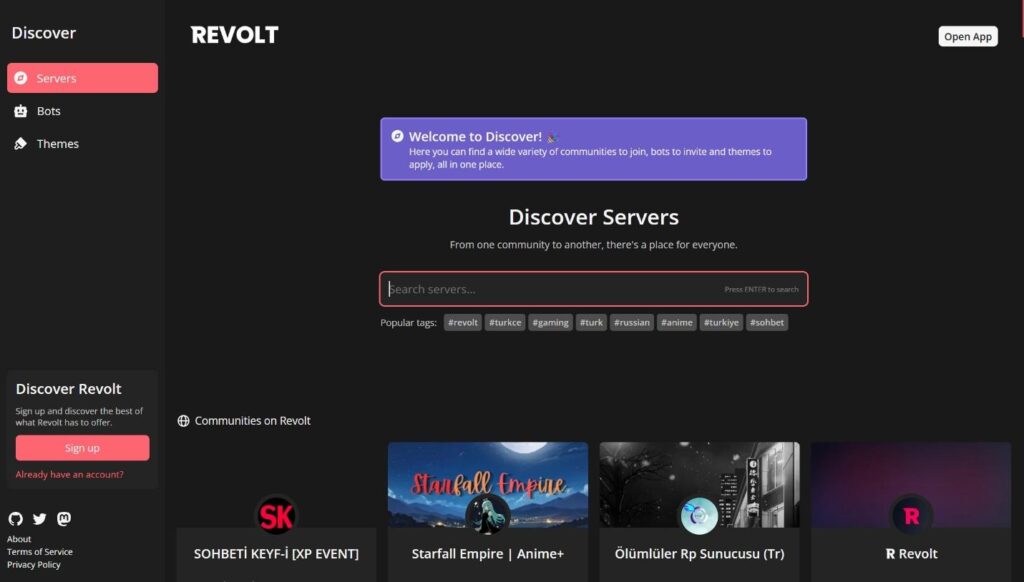Click the Discover Servers heading
This screenshot has height=582, width=1024.
coord(594,217)
